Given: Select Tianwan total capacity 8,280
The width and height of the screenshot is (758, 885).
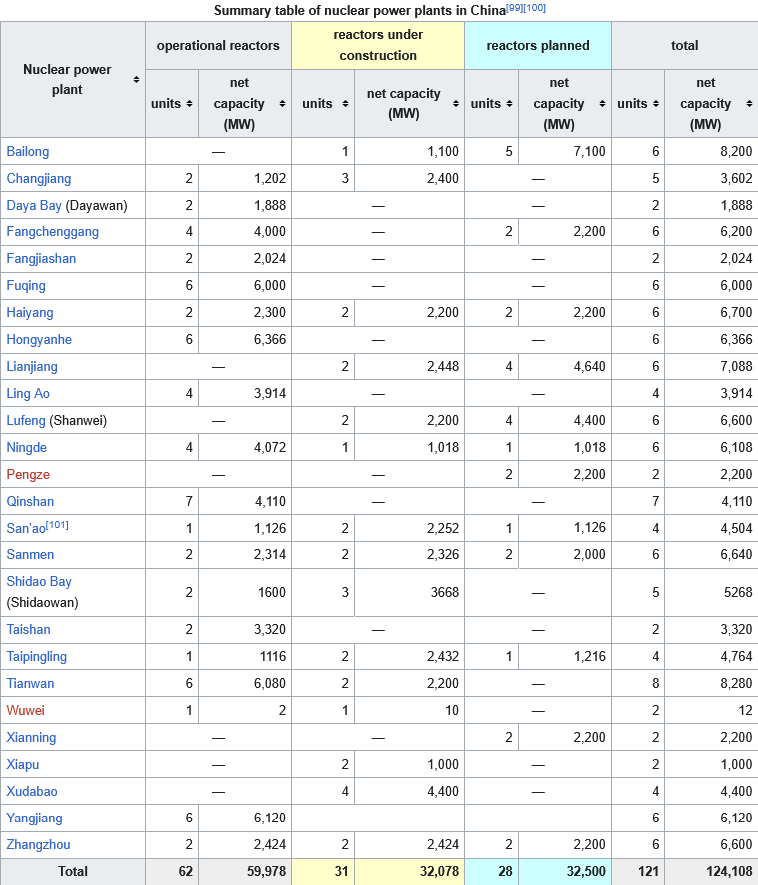Looking at the screenshot, I should (736, 684).
